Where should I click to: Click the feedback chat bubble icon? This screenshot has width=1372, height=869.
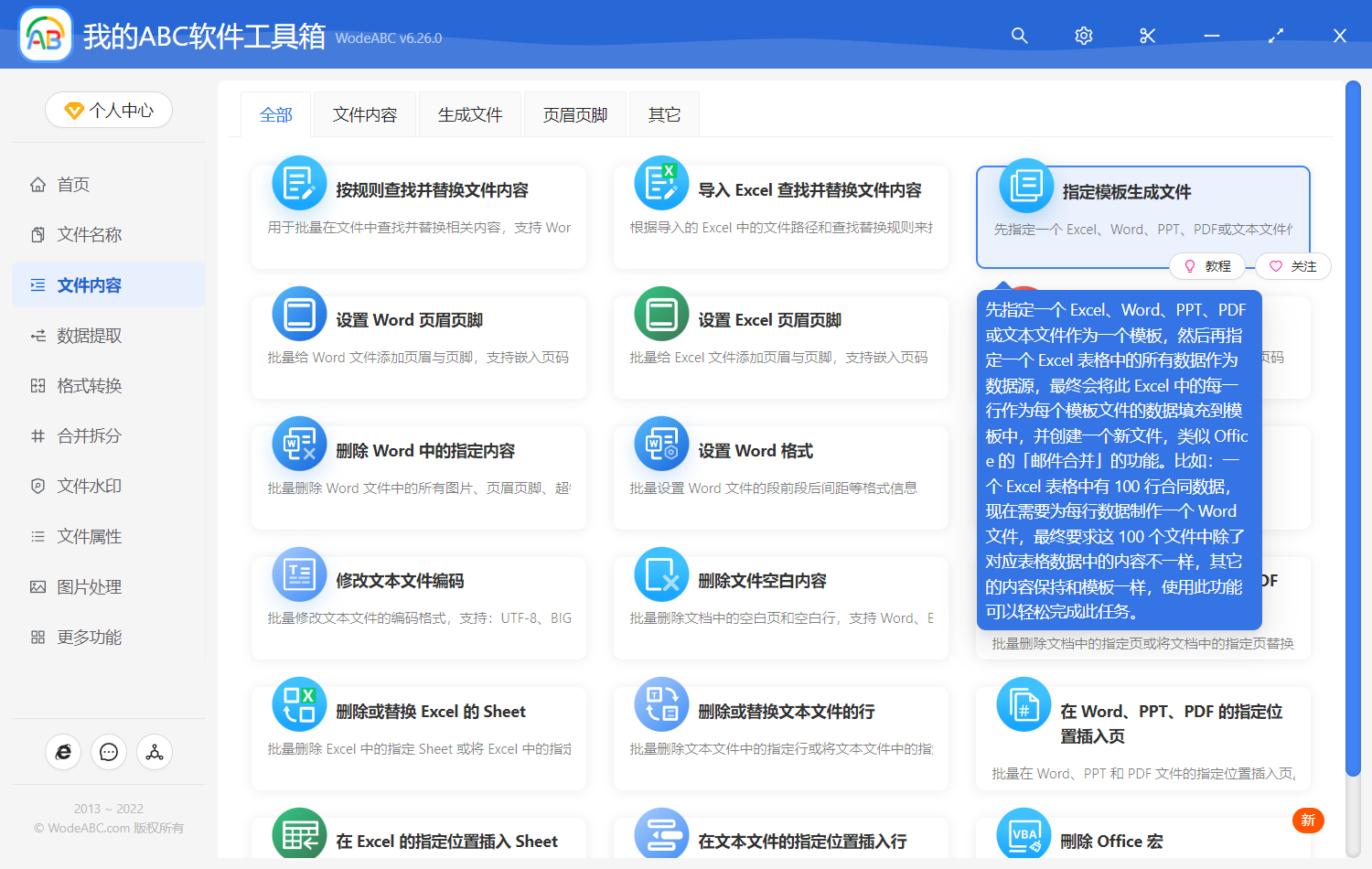109,752
